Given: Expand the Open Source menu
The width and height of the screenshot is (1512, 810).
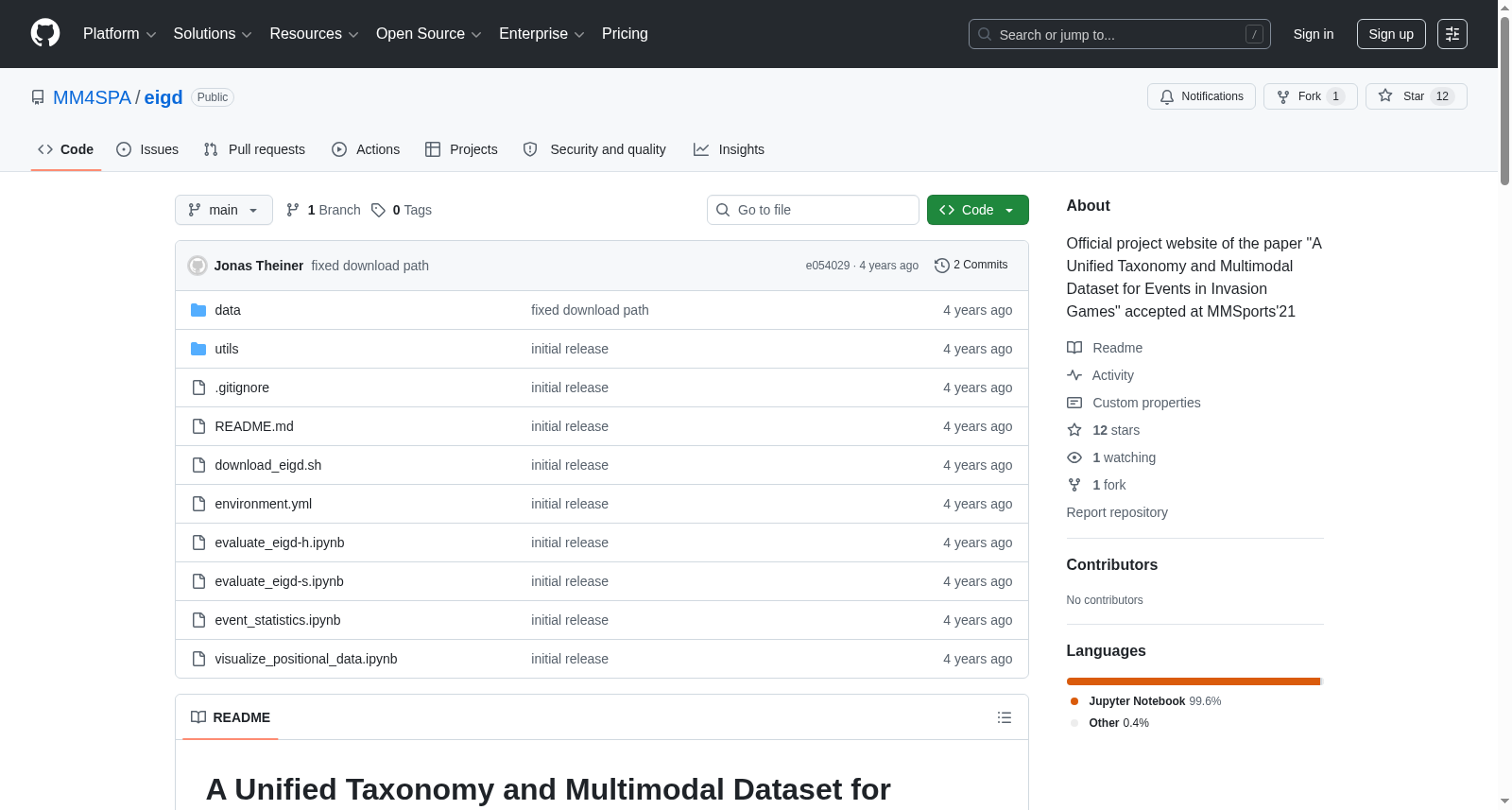Looking at the screenshot, I should point(429,34).
